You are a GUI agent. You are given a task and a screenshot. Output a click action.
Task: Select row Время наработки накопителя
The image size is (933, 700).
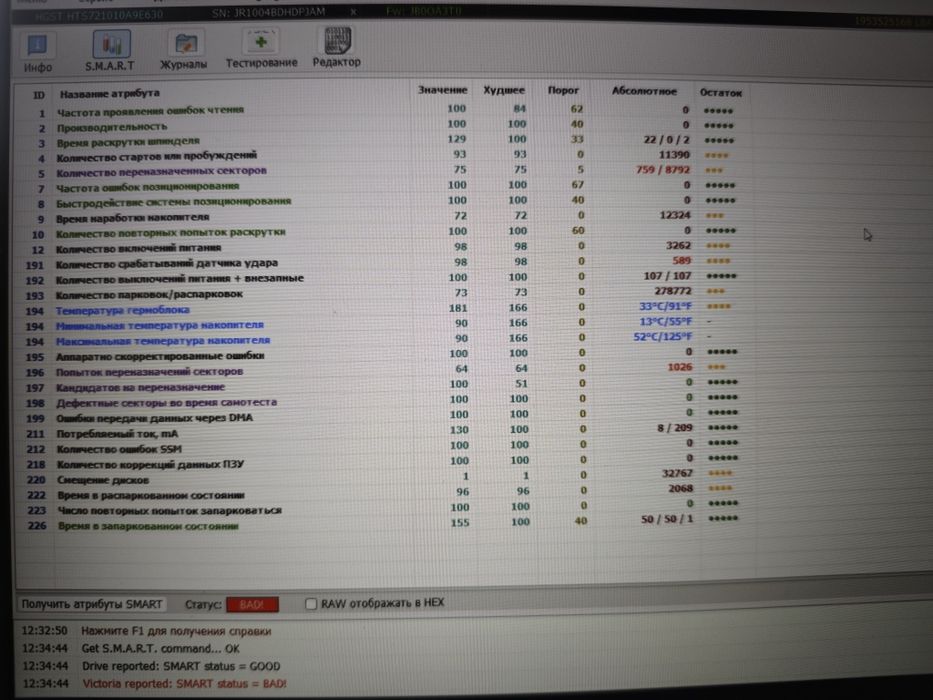tap(384, 217)
